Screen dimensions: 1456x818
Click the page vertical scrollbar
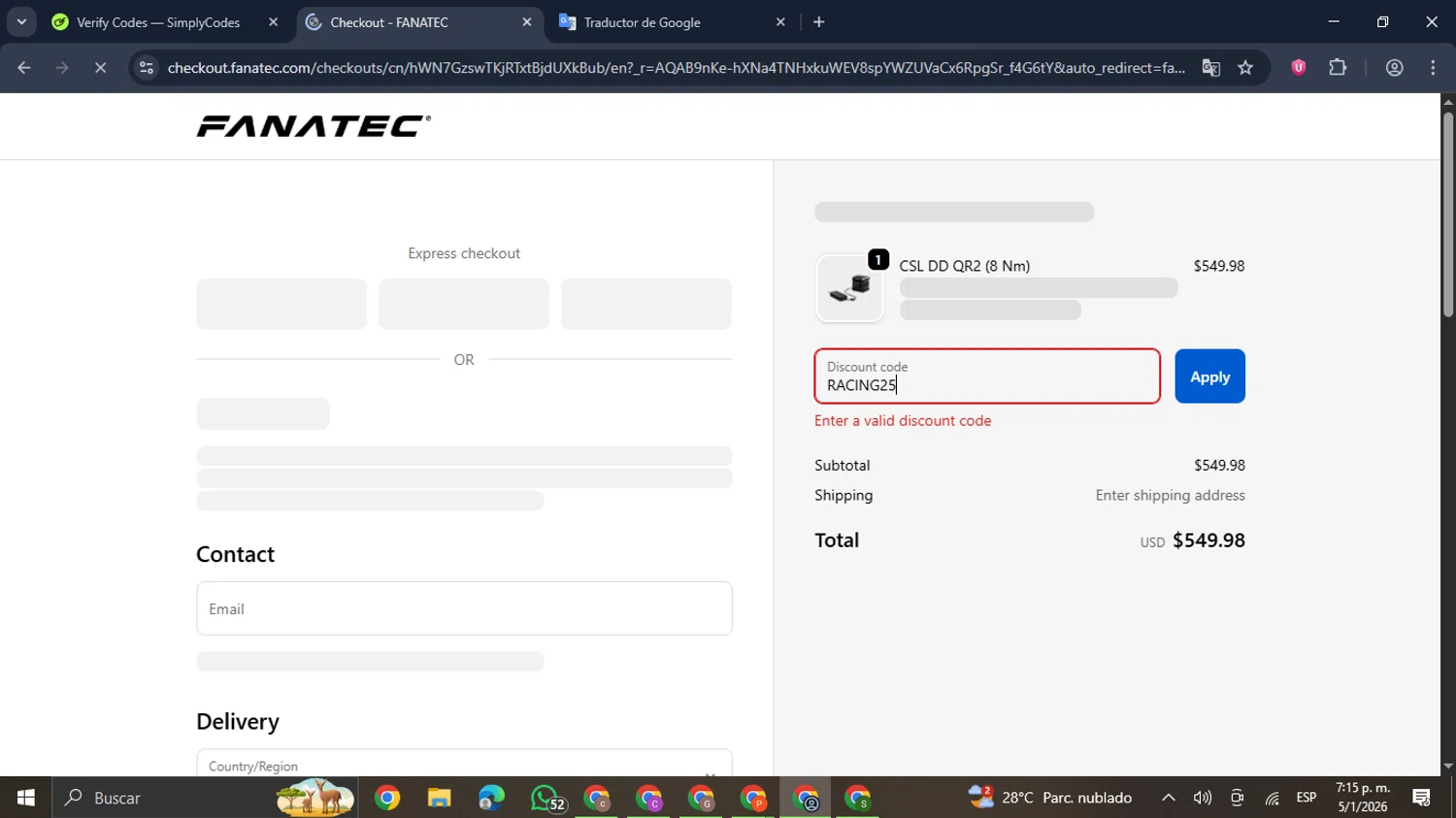pos(1448,215)
